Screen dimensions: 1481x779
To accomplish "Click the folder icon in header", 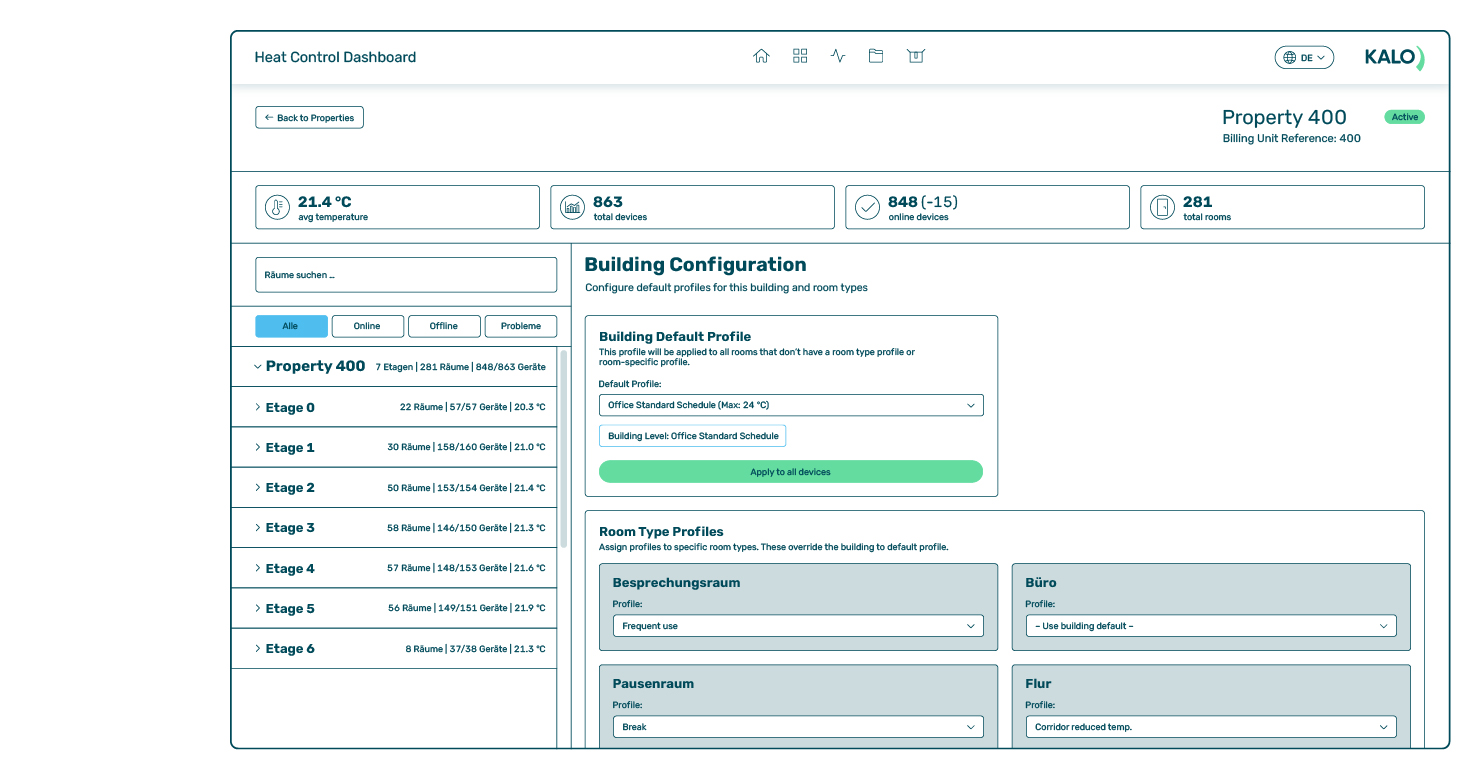I will pos(876,57).
